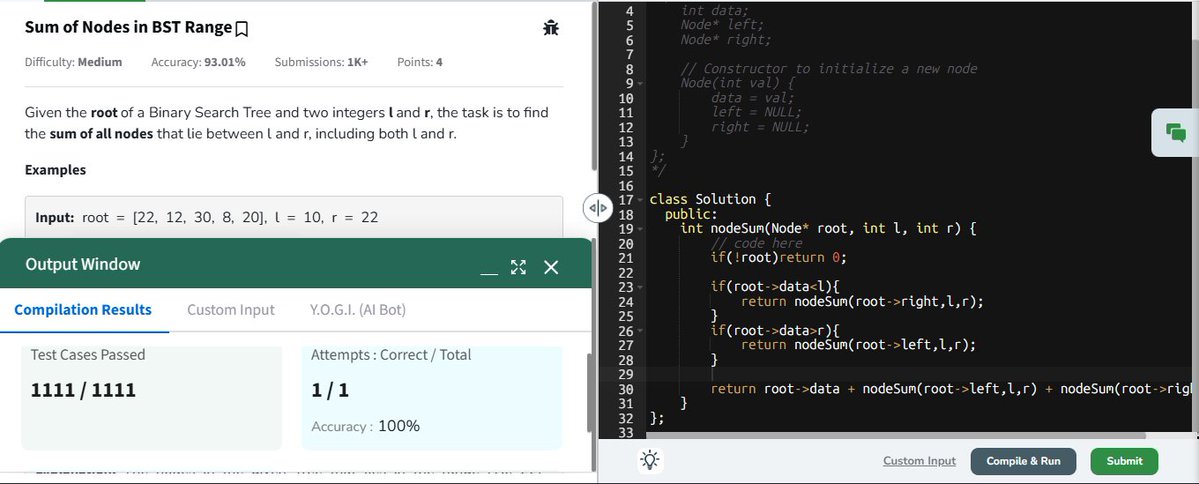Open the green chat bubble widget
Screen dimensions: 1199x484
coord(1176,133)
